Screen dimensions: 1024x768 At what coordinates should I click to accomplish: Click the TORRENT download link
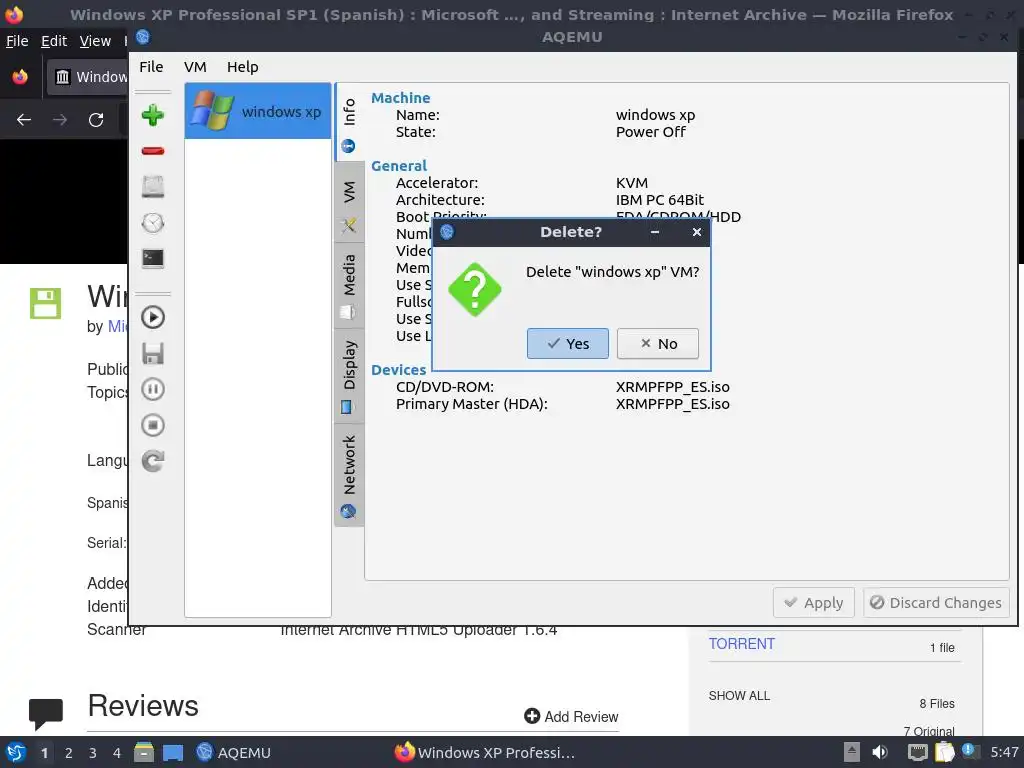click(741, 644)
